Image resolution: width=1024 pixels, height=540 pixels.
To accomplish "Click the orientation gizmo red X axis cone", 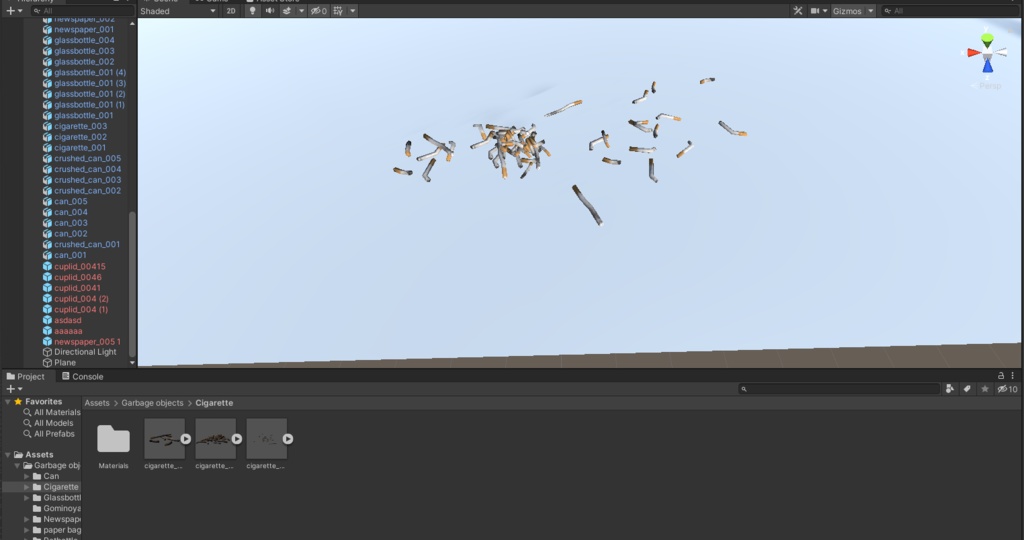I will click(x=974, y=53).
